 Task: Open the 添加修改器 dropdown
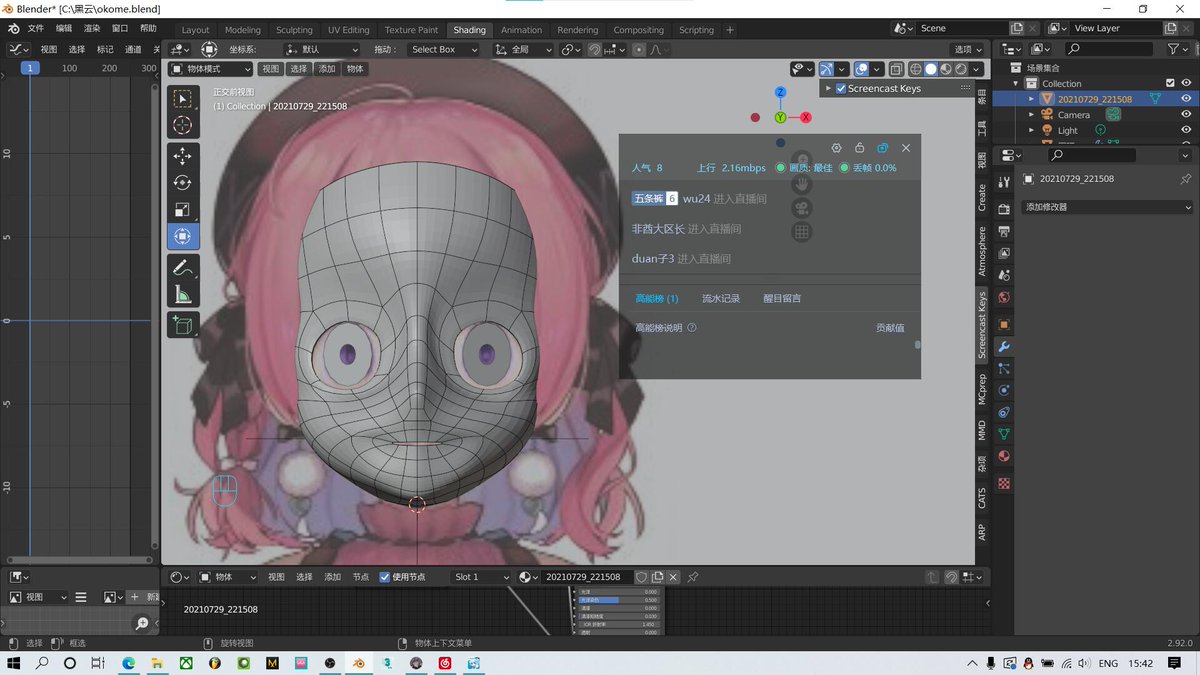1107,207
